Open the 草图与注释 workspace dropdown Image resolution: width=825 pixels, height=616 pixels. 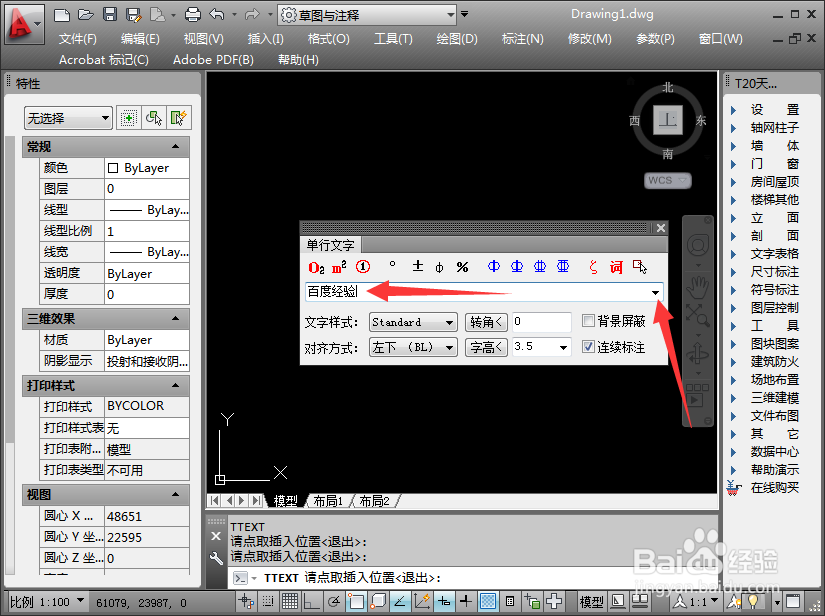[x=367, y=15]
